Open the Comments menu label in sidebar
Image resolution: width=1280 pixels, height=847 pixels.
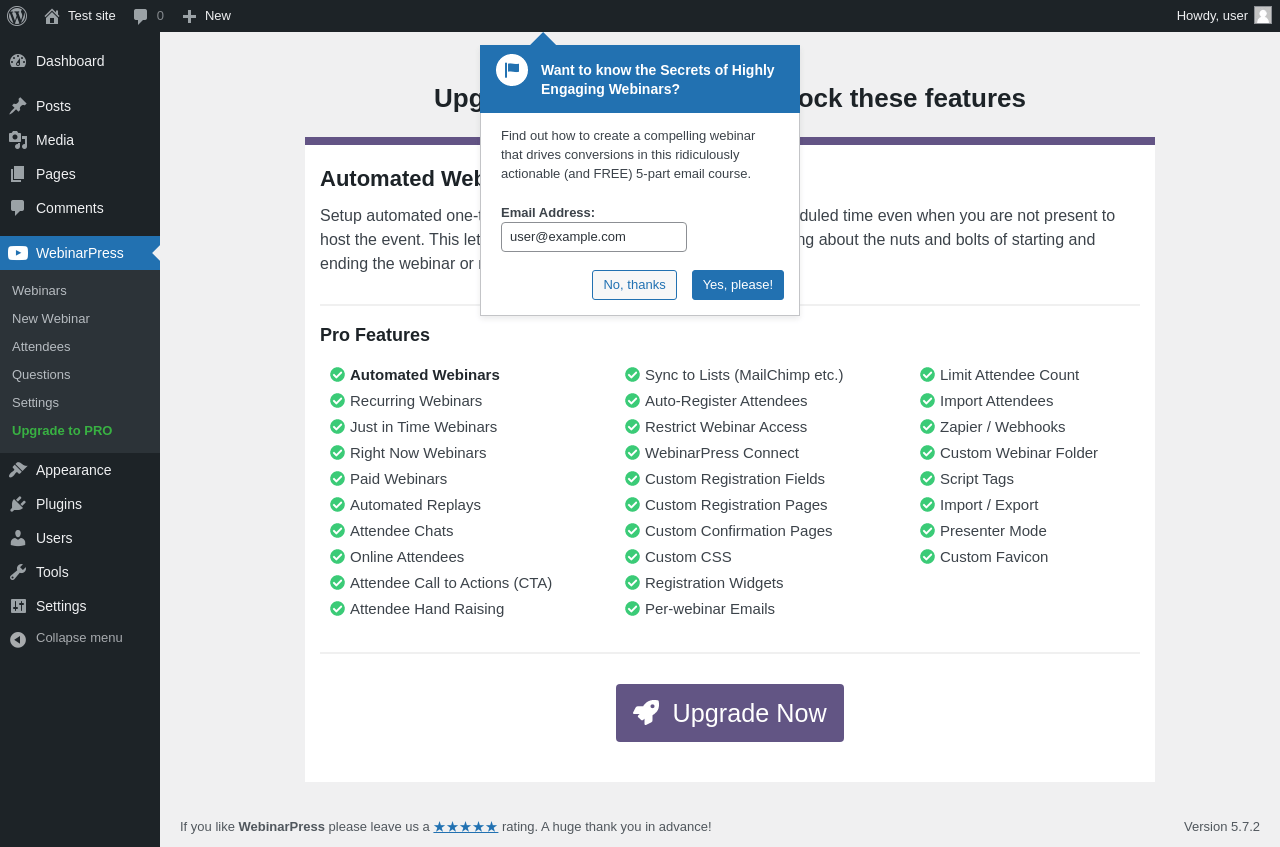click(70, 208)
